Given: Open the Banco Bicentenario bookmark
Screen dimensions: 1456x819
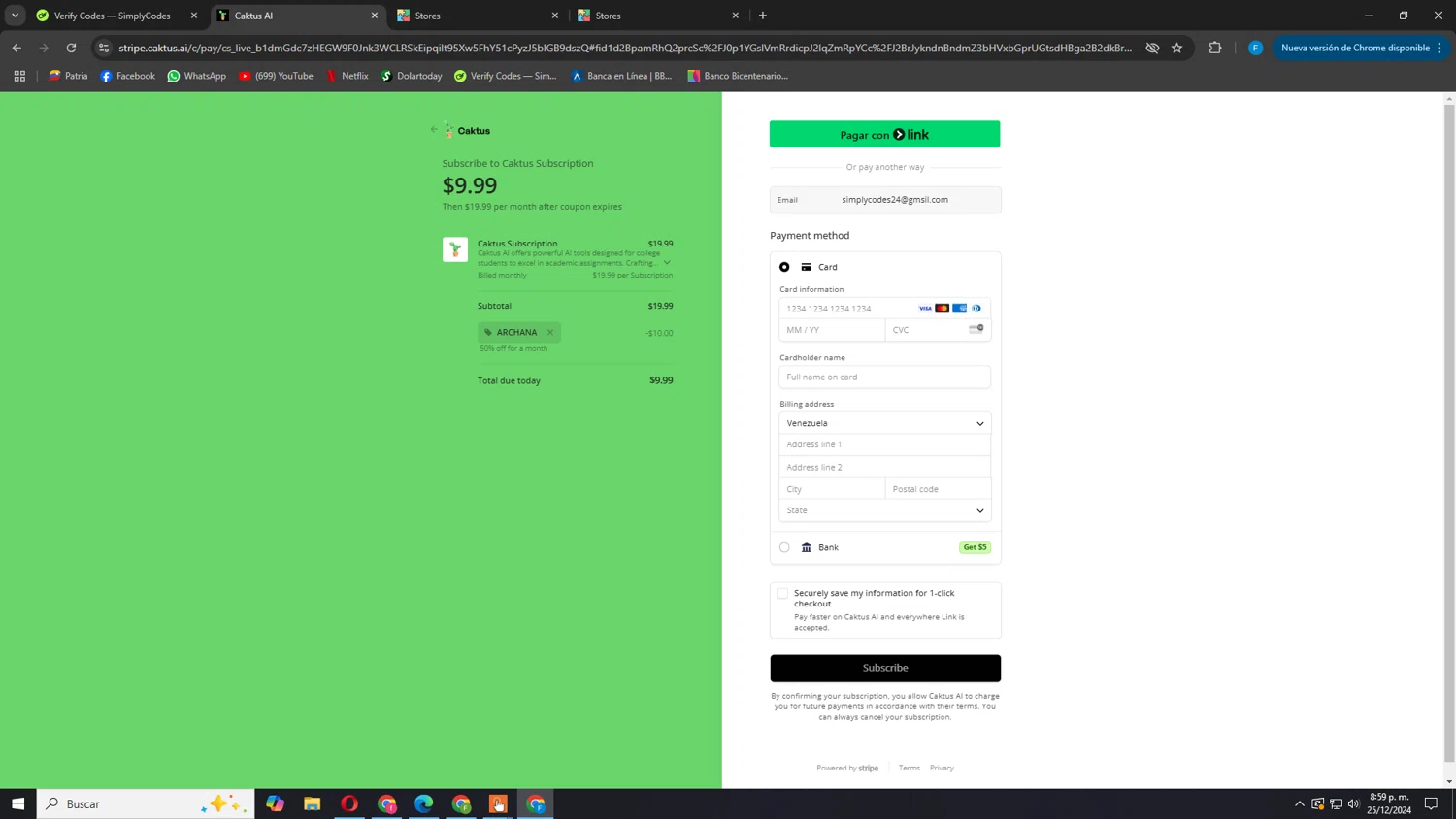Looking at the screenshot, I should 738,76.
